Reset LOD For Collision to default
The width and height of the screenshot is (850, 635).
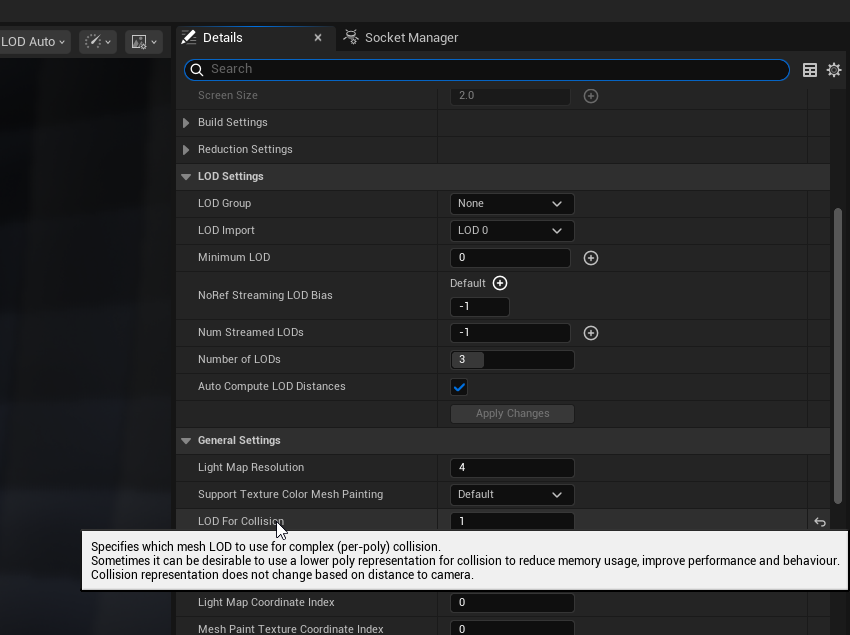tap(820, 521)
